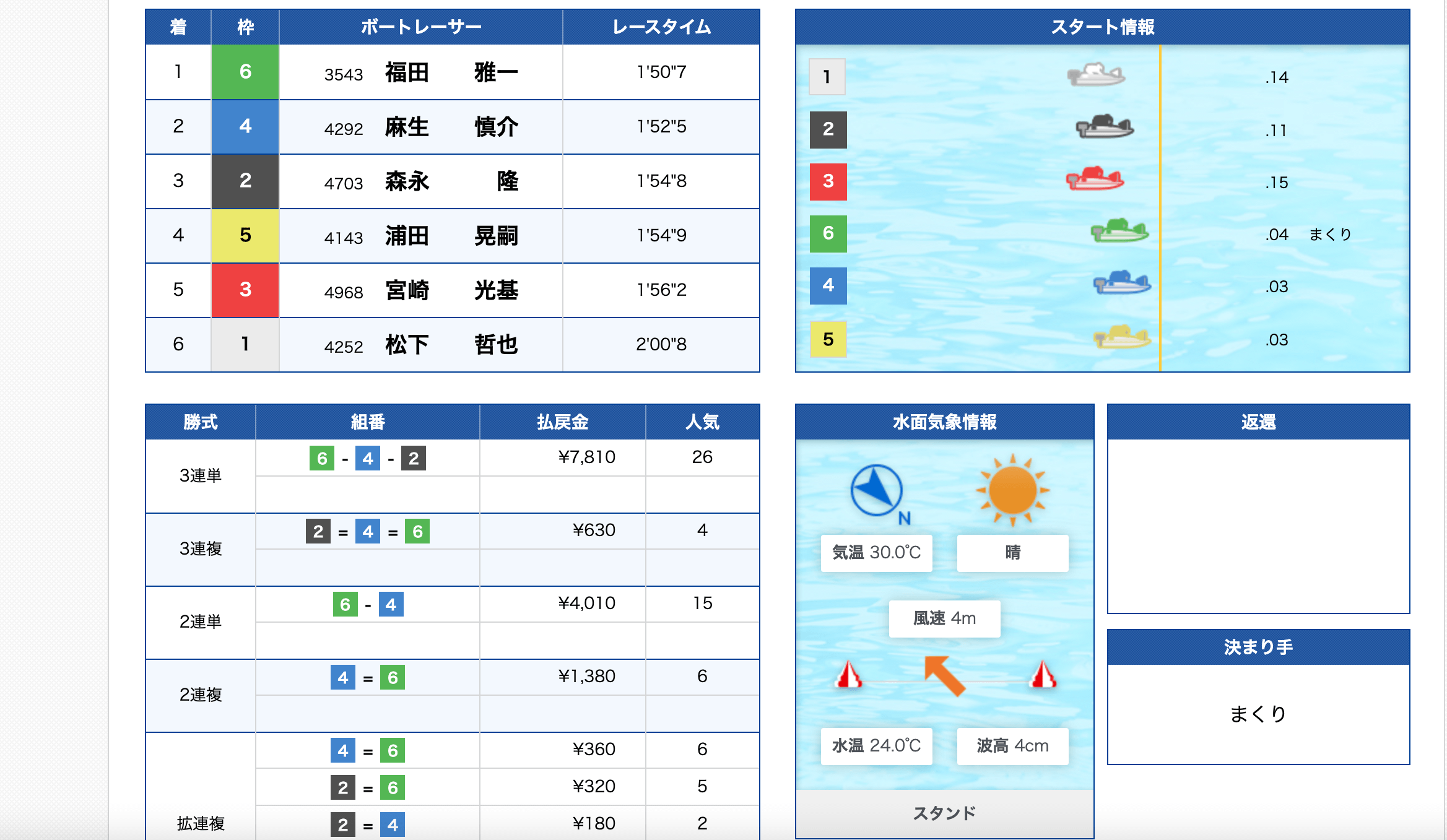Click racer name 松下 哲也
This screenshot has width=1447, height=840.
coord(451,345)
